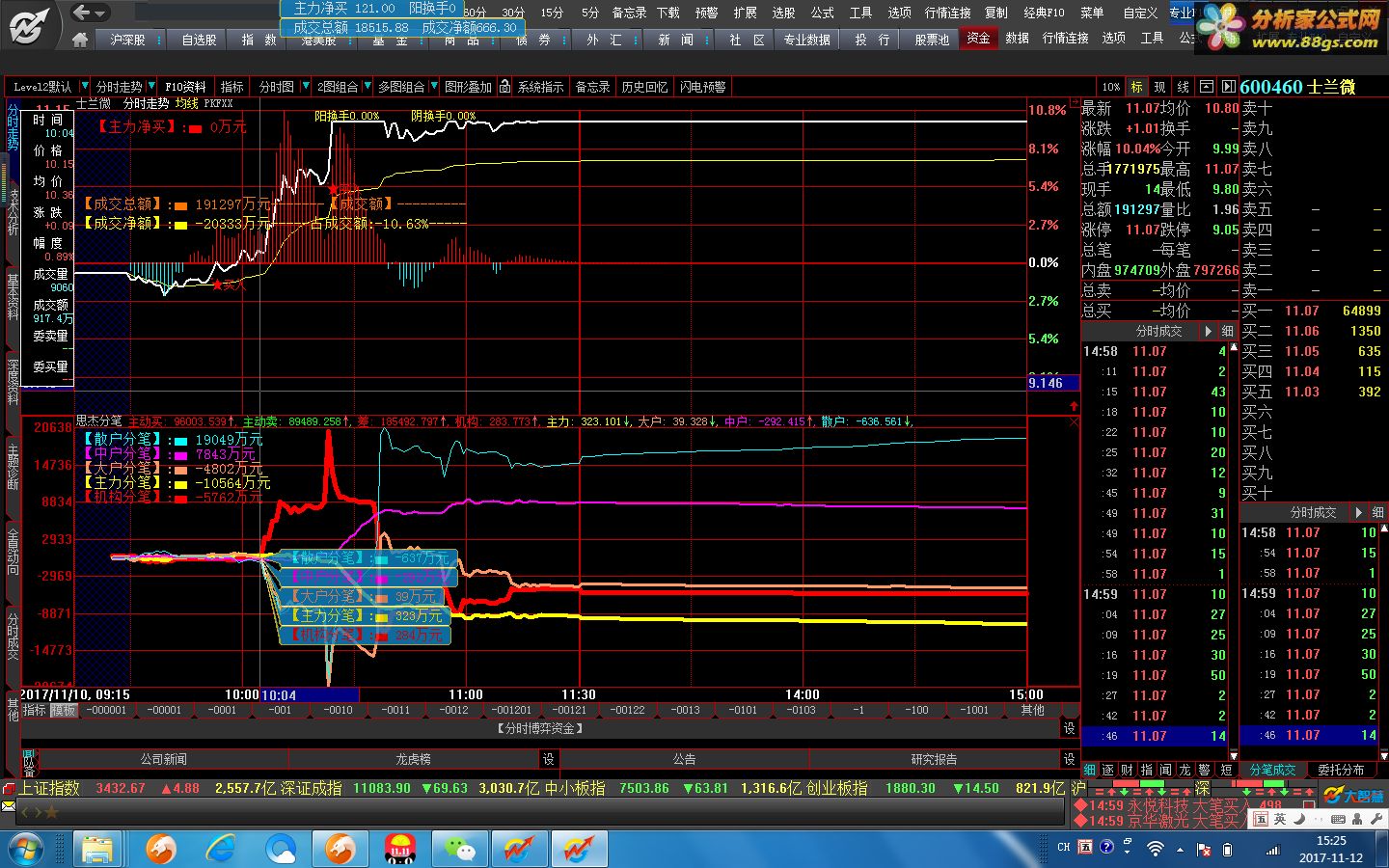
Task: Expand the 分时走势 dropdown arrow
Action: click(152, 87)
